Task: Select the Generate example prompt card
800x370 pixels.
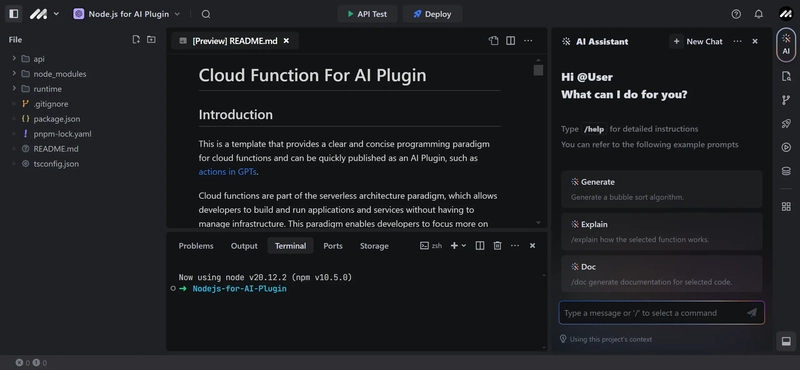Action: click(x=662, y=189)
